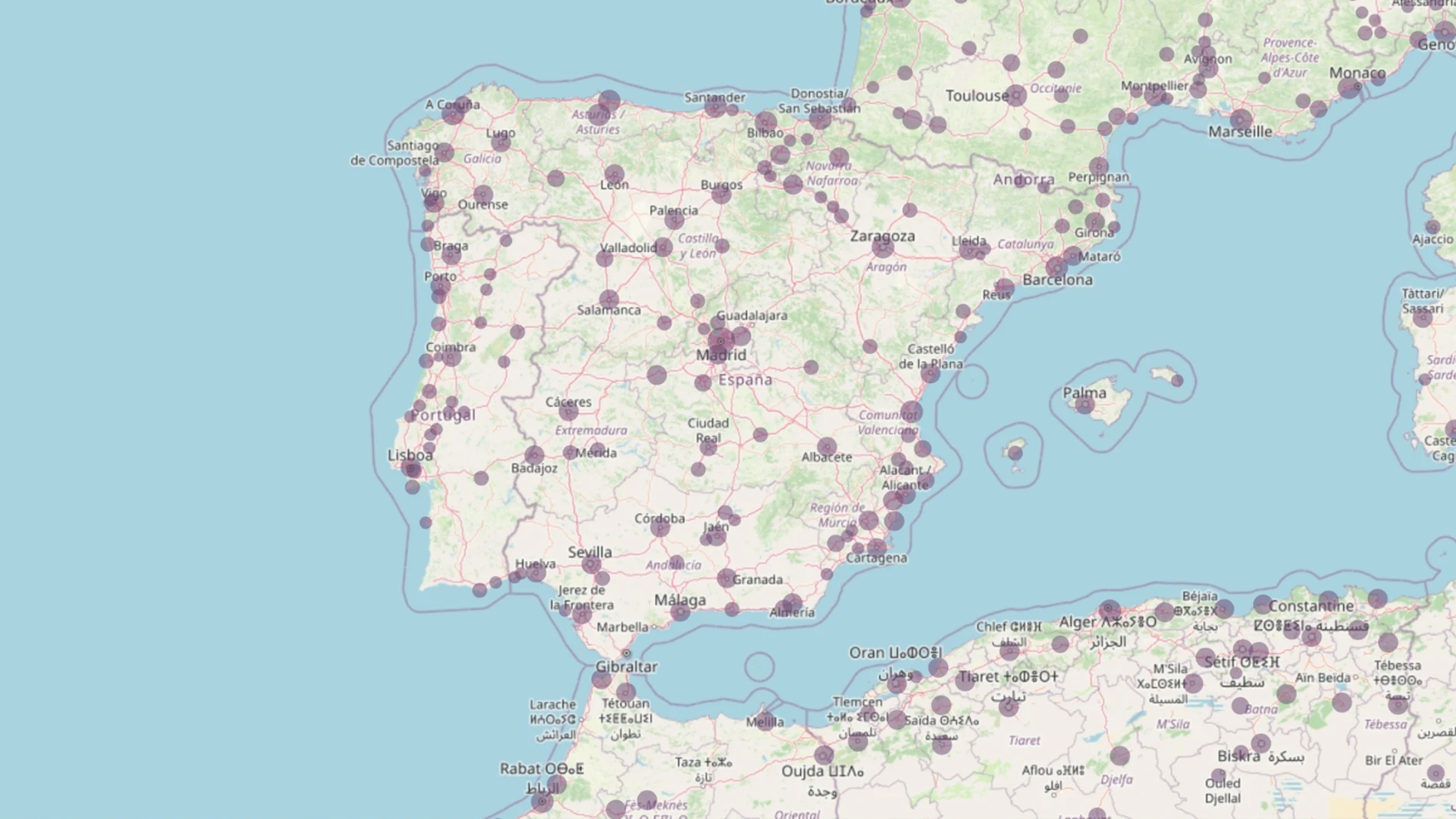Click the Andorra region label
The width and height of the screenshot is (1456, 819).
[1025, 179]
